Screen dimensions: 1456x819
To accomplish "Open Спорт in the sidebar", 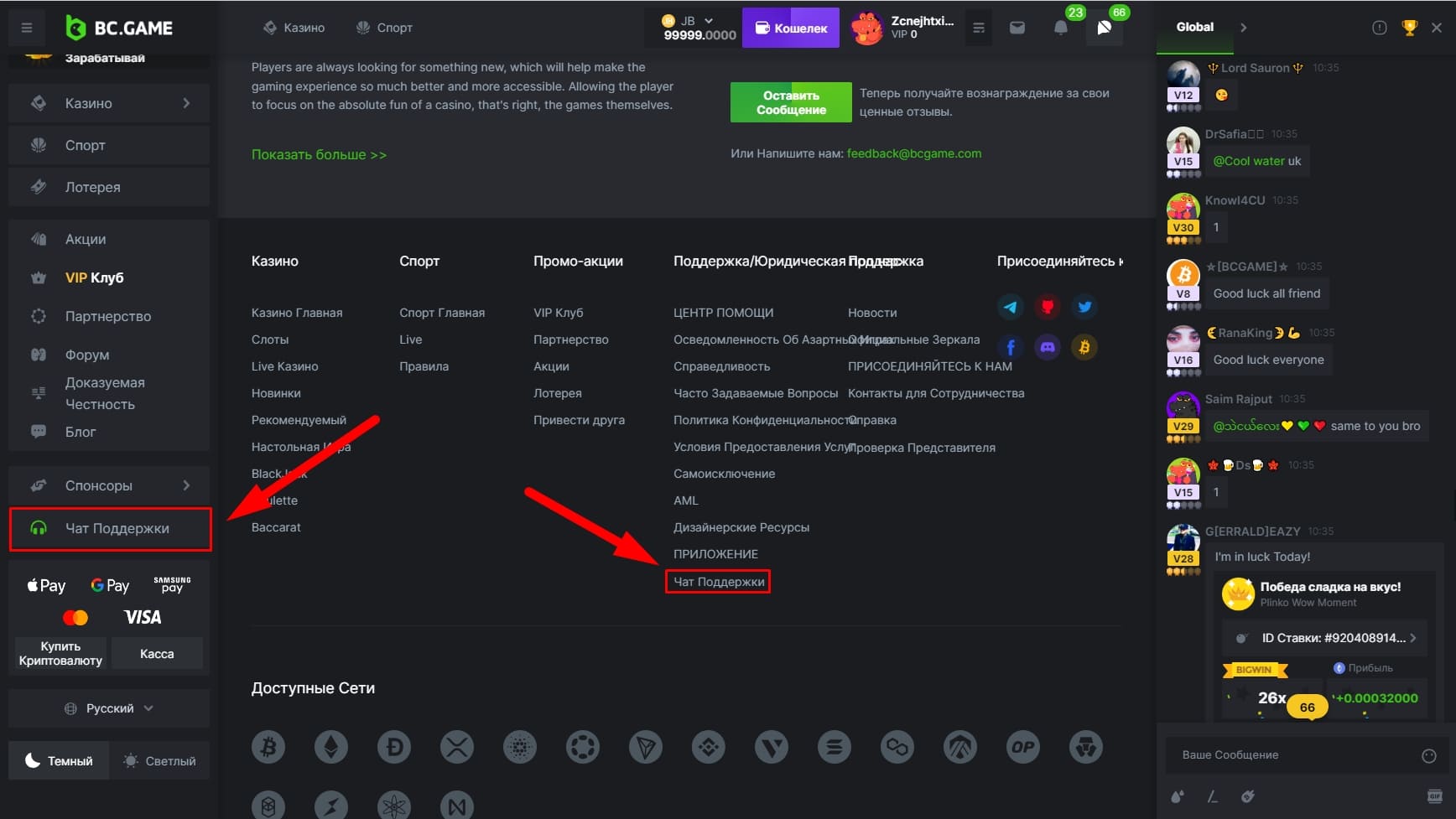I will 109,145.
